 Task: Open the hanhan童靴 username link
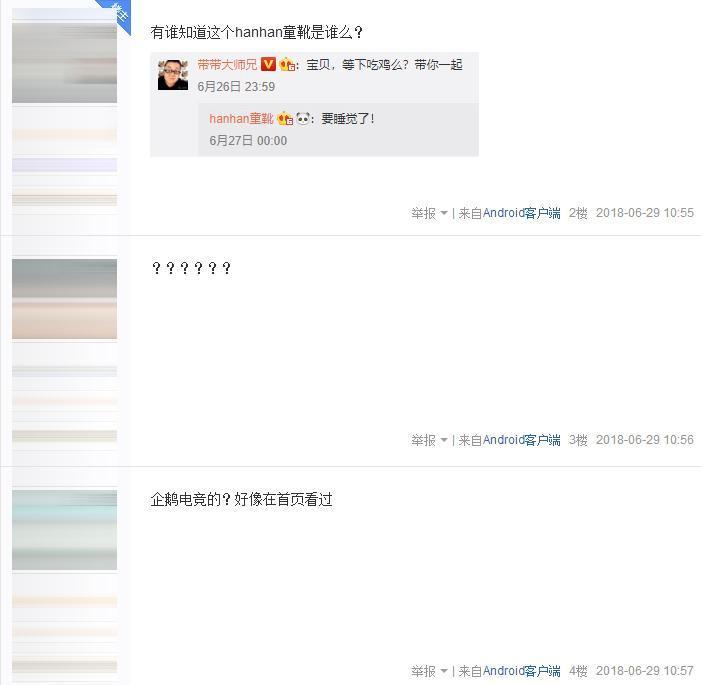point(241,118)
